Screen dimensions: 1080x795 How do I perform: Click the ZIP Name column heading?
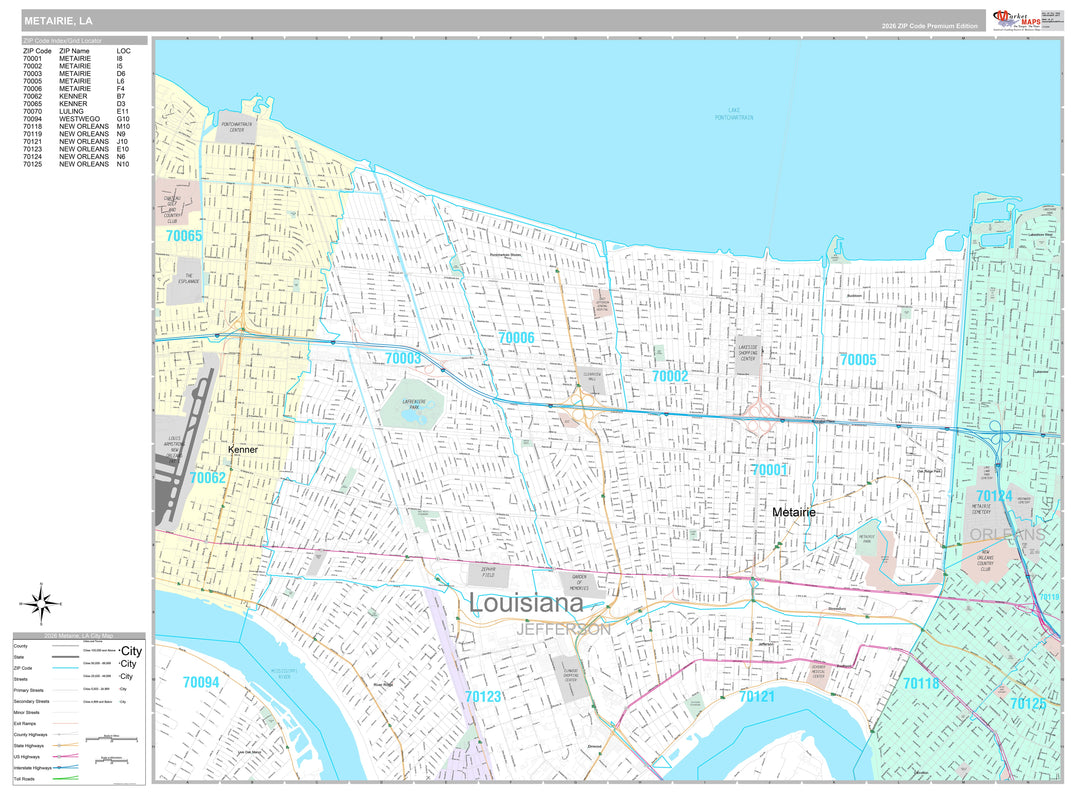[74, 51]
